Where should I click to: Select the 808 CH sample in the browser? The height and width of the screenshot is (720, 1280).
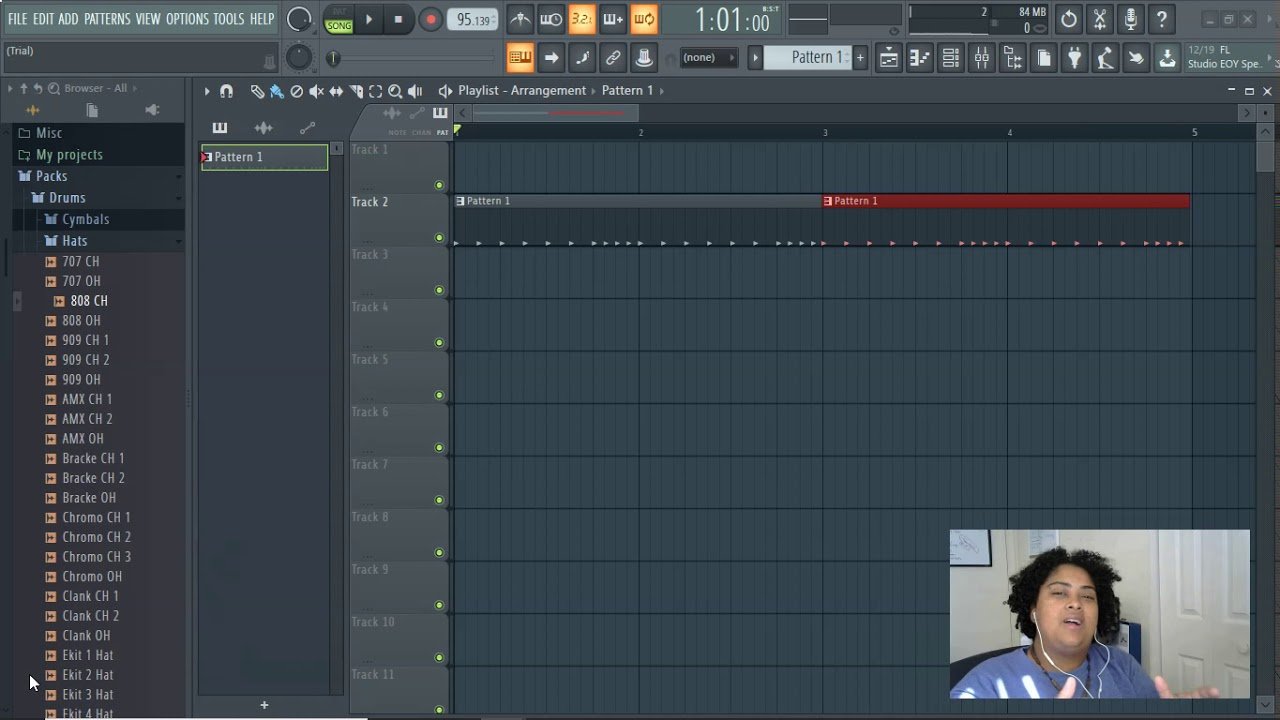click(87, 300)
